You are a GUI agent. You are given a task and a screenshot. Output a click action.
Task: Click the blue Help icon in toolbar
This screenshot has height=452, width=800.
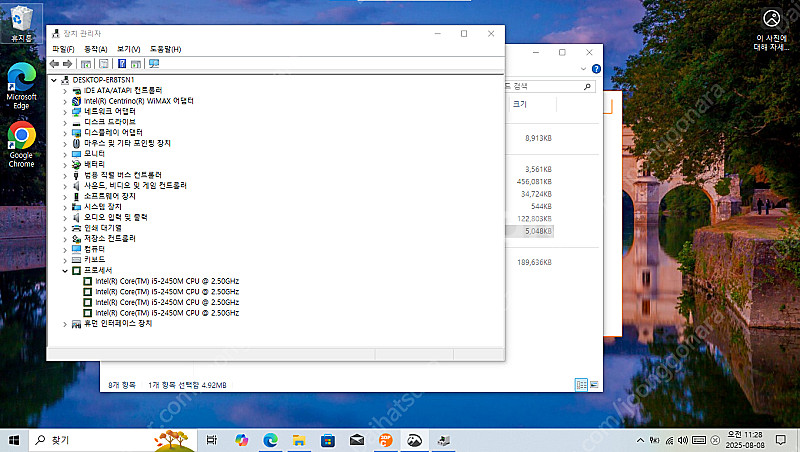(122, 64)
